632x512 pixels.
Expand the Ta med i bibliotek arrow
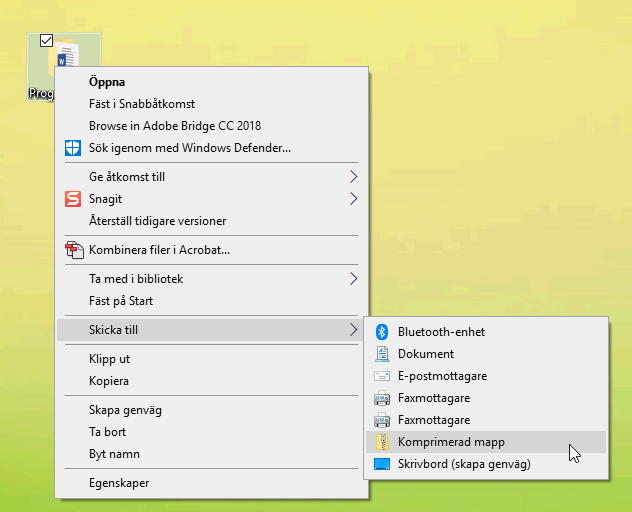click(352, 279)
